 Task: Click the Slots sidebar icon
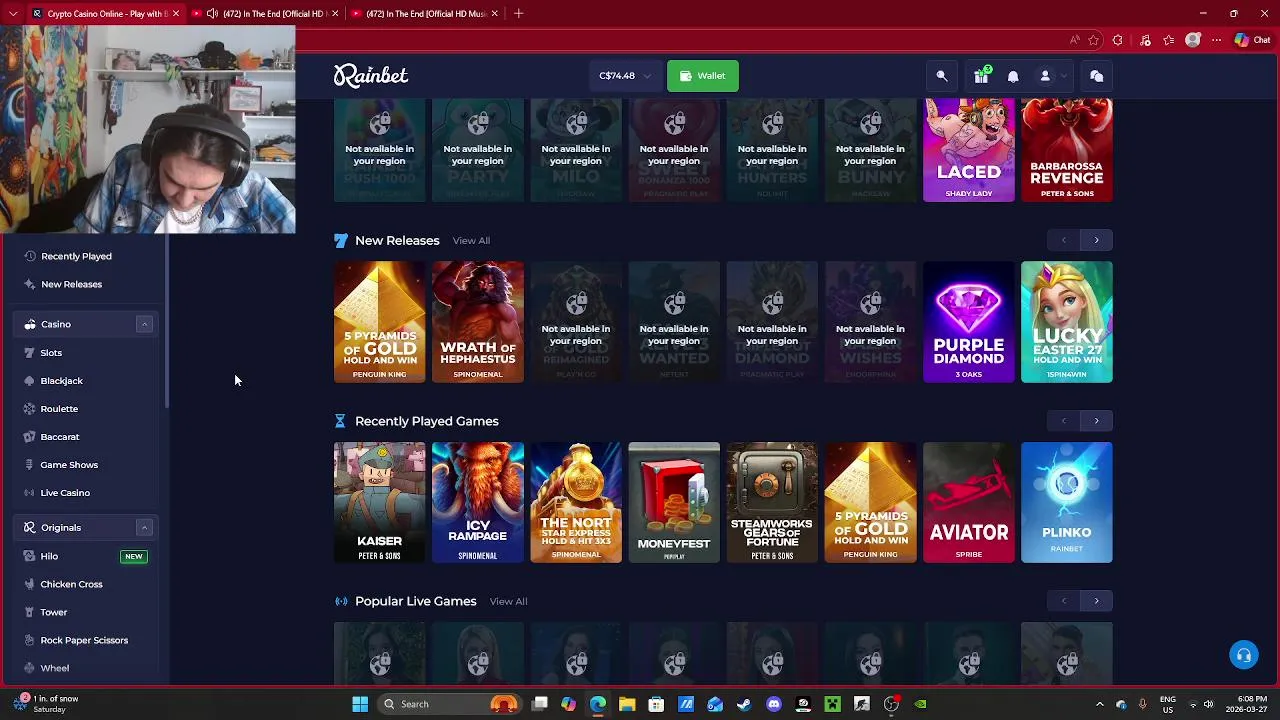pyautogui.click(x=30, y=352)
